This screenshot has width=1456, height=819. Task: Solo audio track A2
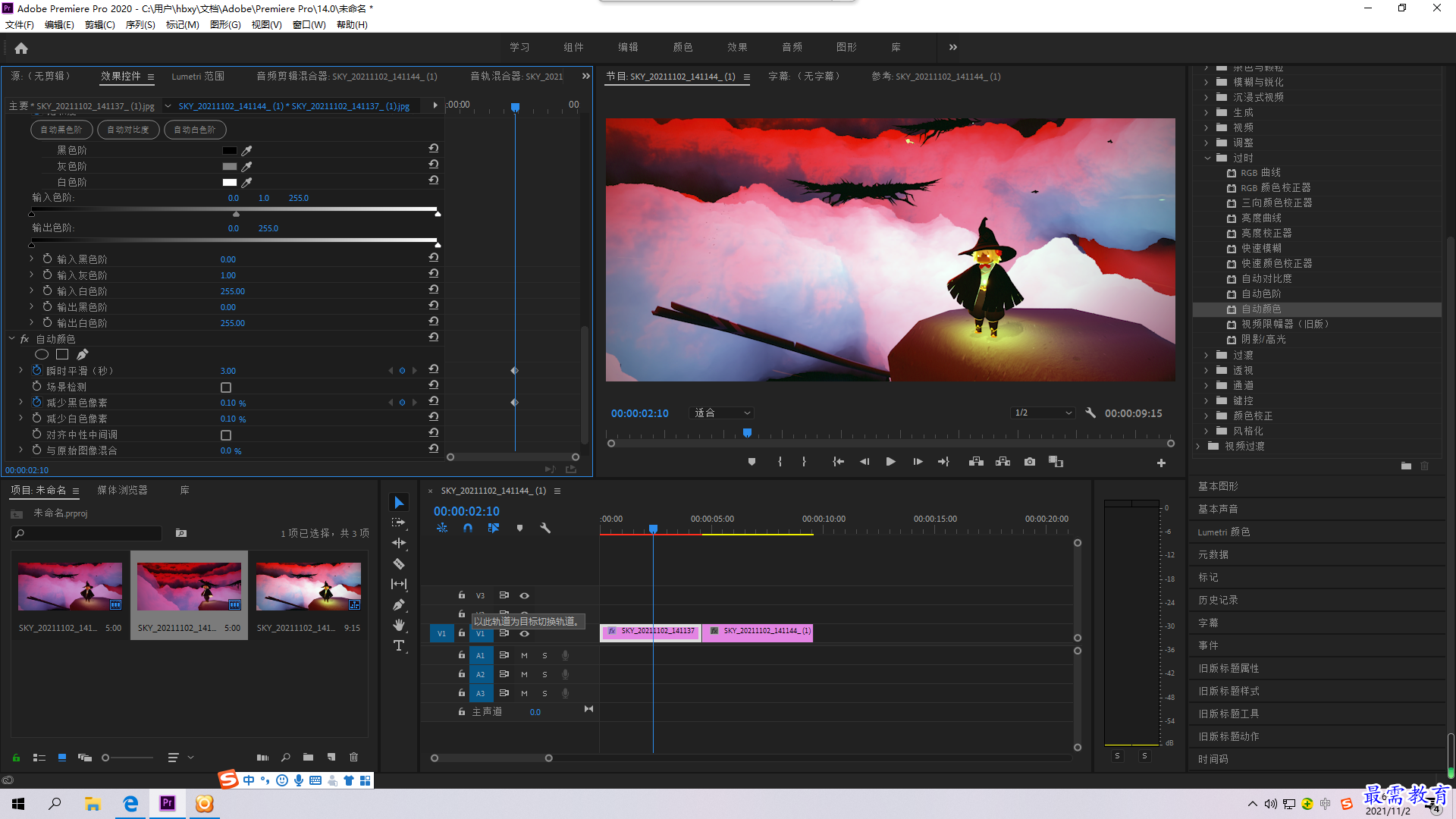coord(544,675)
